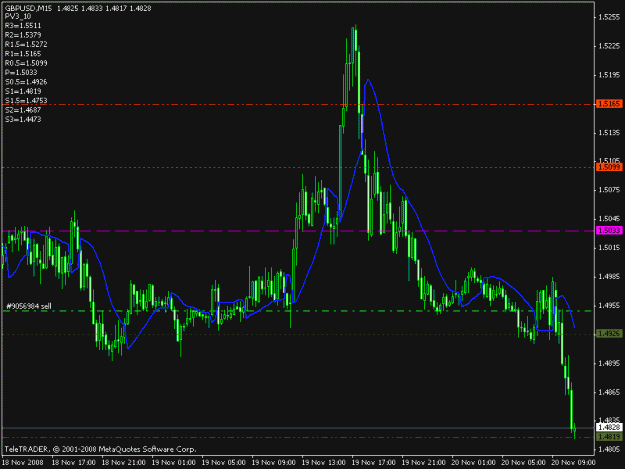
Task: Click the 1.5195 price scale label
Action: coord(609,75)
